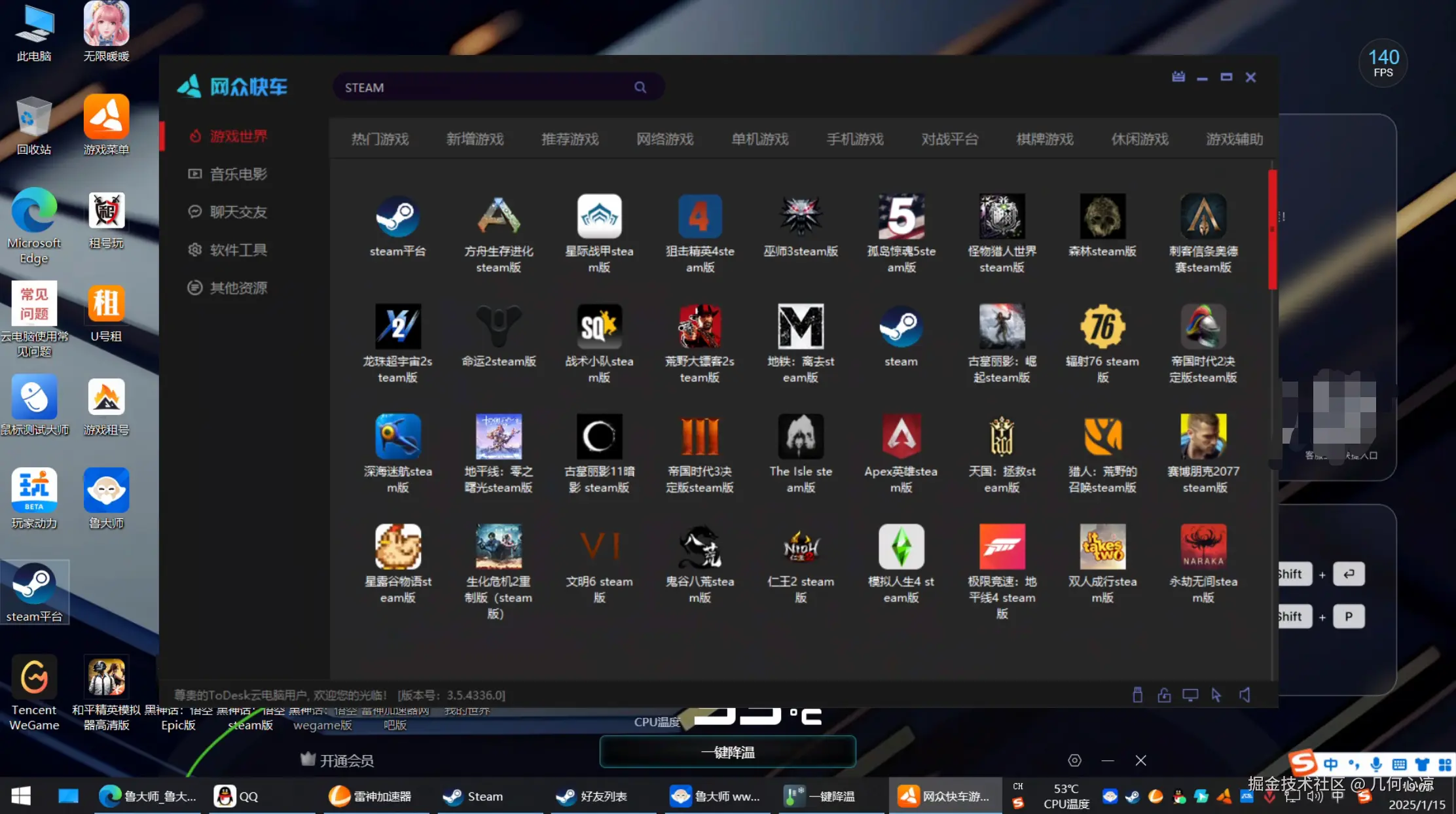This screenshot has height=814, width=1456.
Task: Switch to the 单机游戏 tab
Action: 759,139
